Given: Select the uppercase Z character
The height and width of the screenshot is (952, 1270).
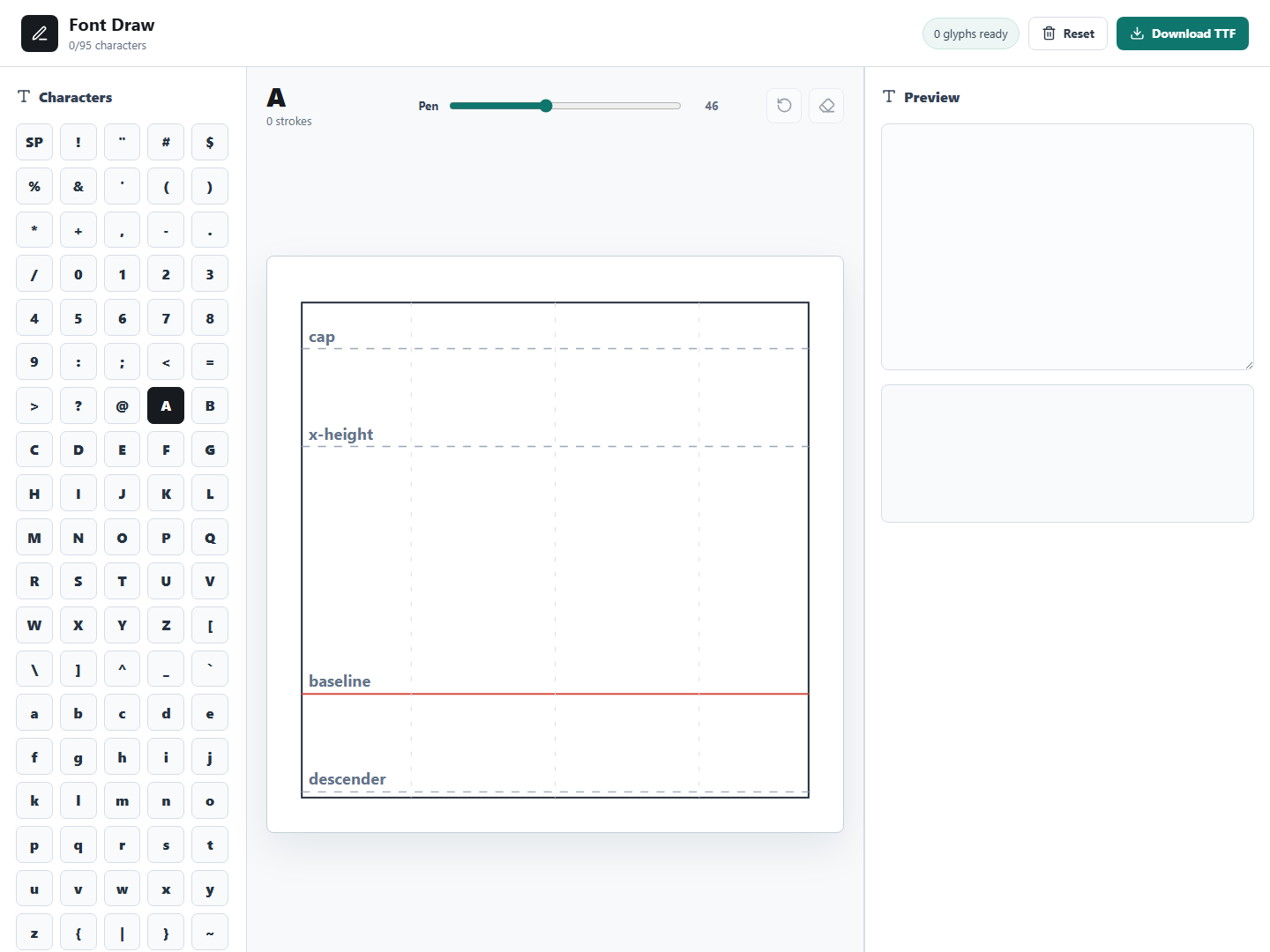Looking at the screenshot, I should pos(166,625).
